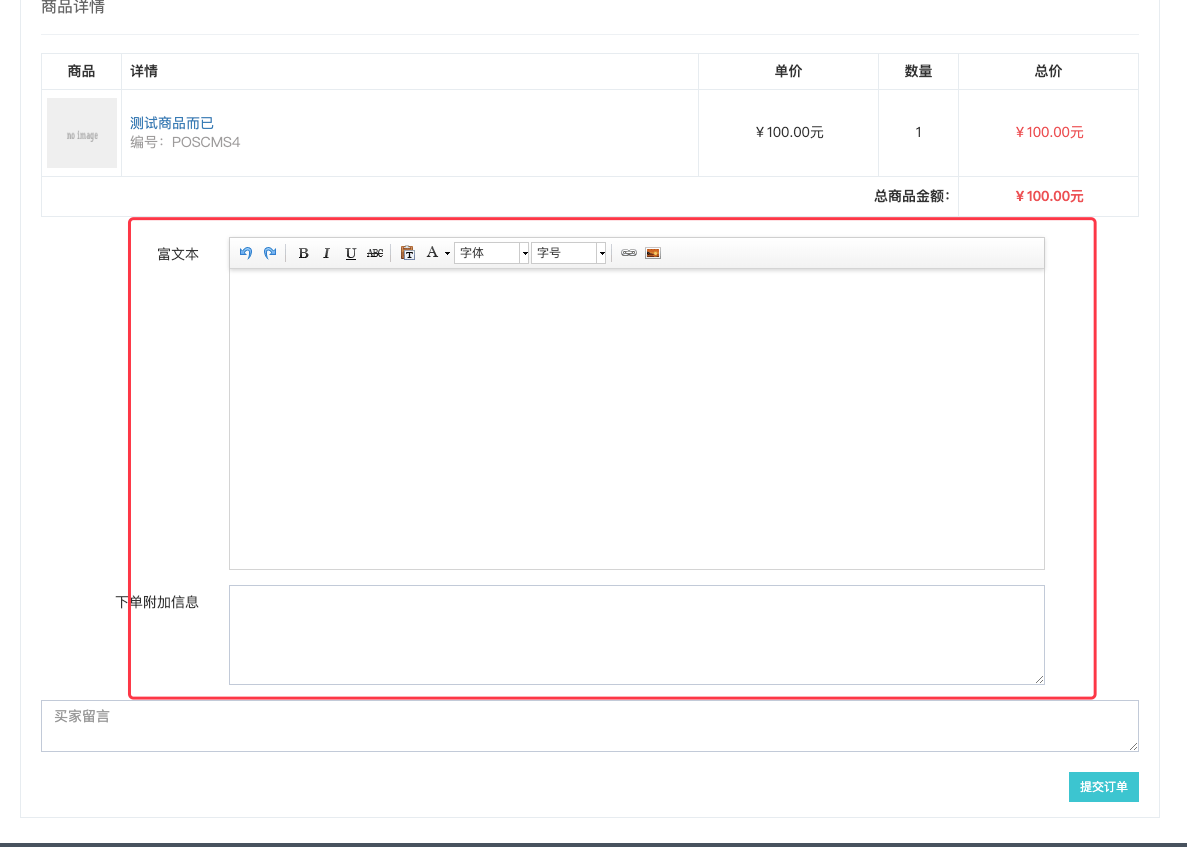This screenshot has height=847, width=1187.
Task: Toggle italic formatting
Action: [x=326, y=253]
